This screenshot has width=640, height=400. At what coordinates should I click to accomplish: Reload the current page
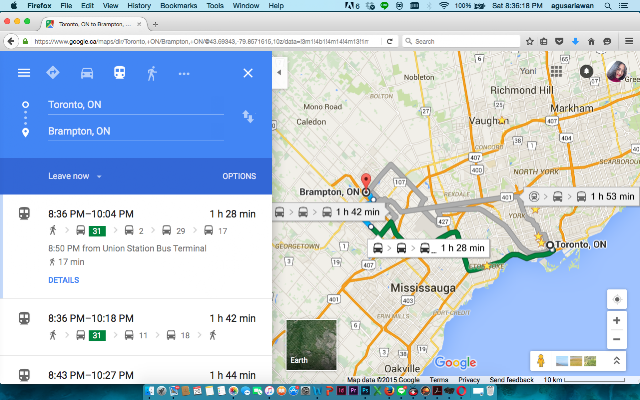click(x=389, y=41)
